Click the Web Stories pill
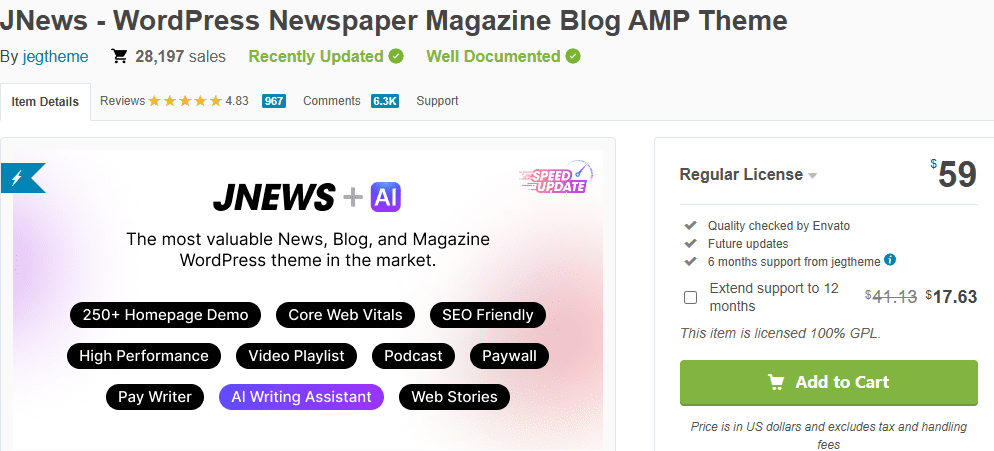Viewport: 994px width, 451px height. [454, 397]
